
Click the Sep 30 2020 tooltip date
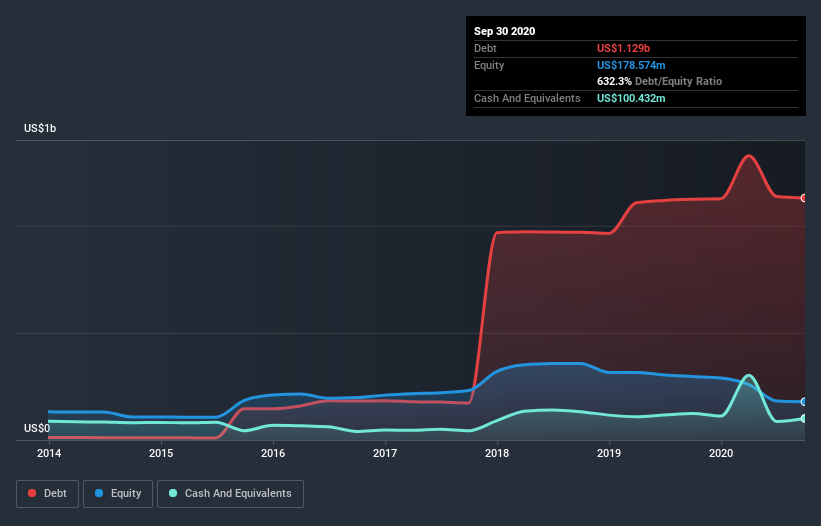tap(504, 31)
